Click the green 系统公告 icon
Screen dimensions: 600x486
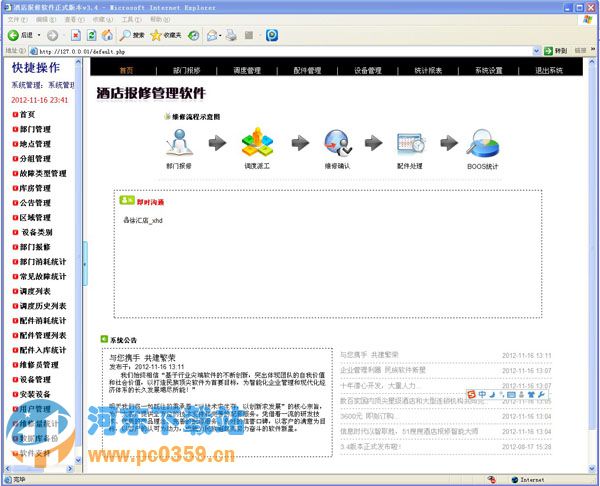pyautogui.click(x=104, y=339)
